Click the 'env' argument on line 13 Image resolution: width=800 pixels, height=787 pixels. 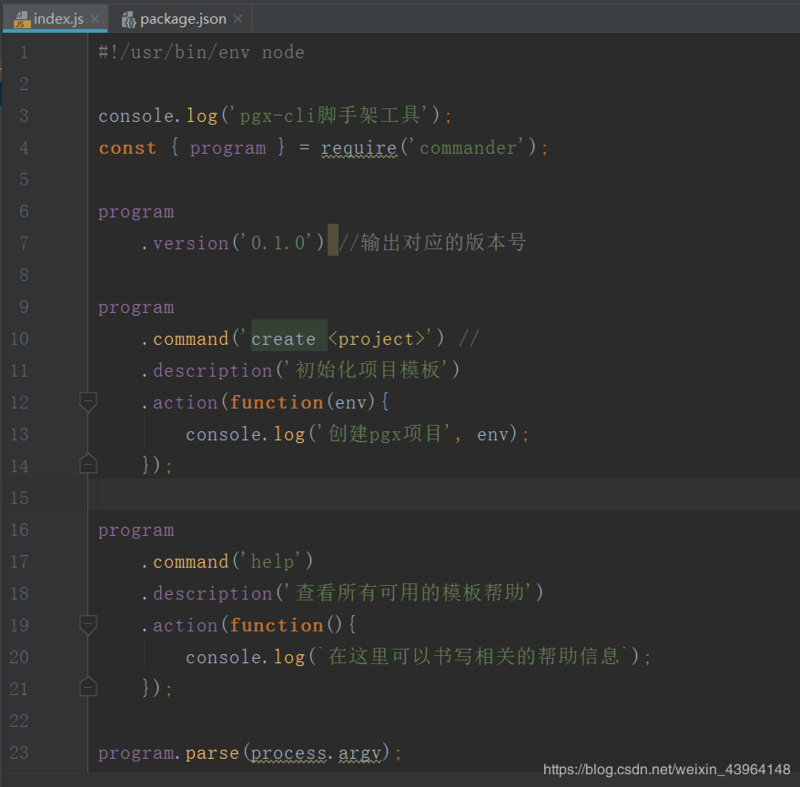point(493,435)
